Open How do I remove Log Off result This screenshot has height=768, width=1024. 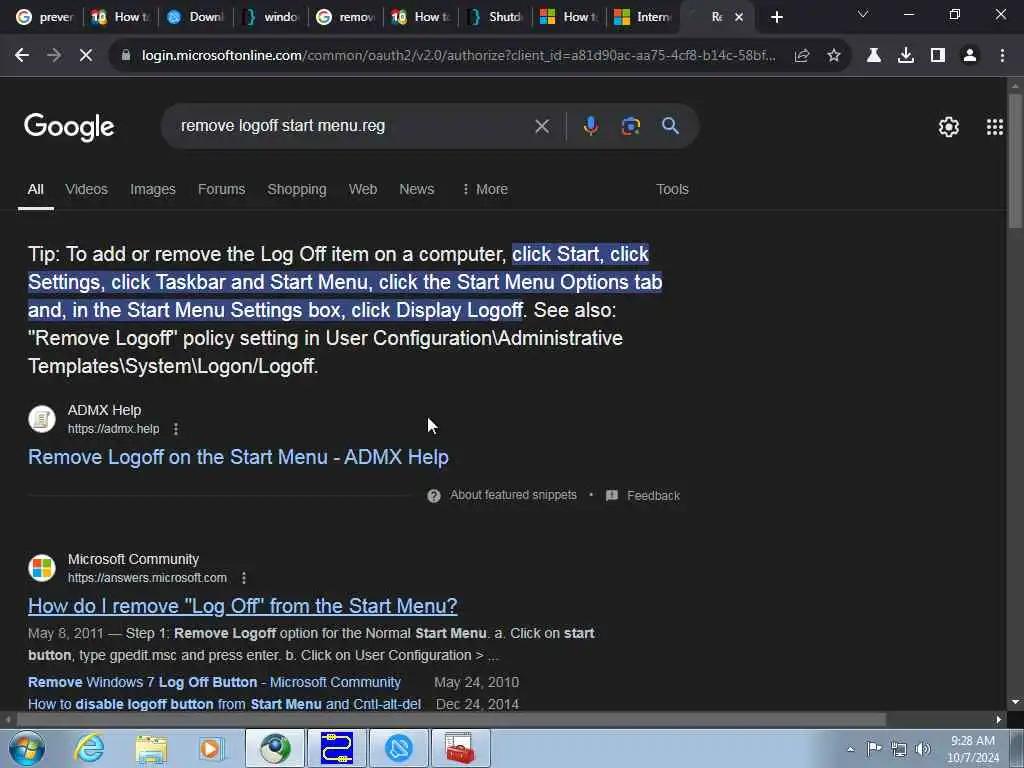click(x=242, y=606)
